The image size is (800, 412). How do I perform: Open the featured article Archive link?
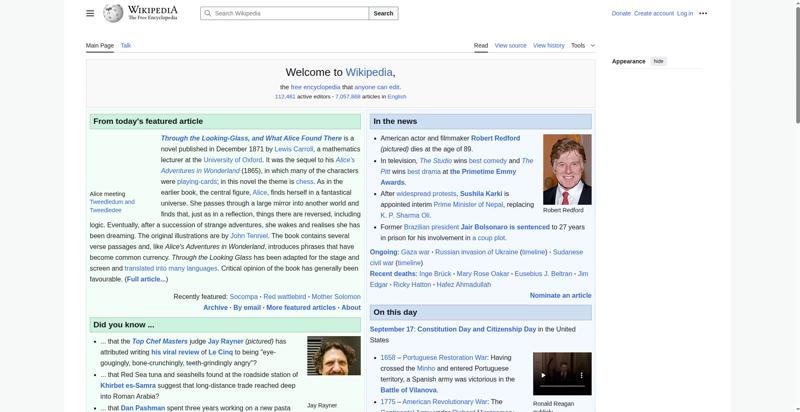click(x=215, y=307)
